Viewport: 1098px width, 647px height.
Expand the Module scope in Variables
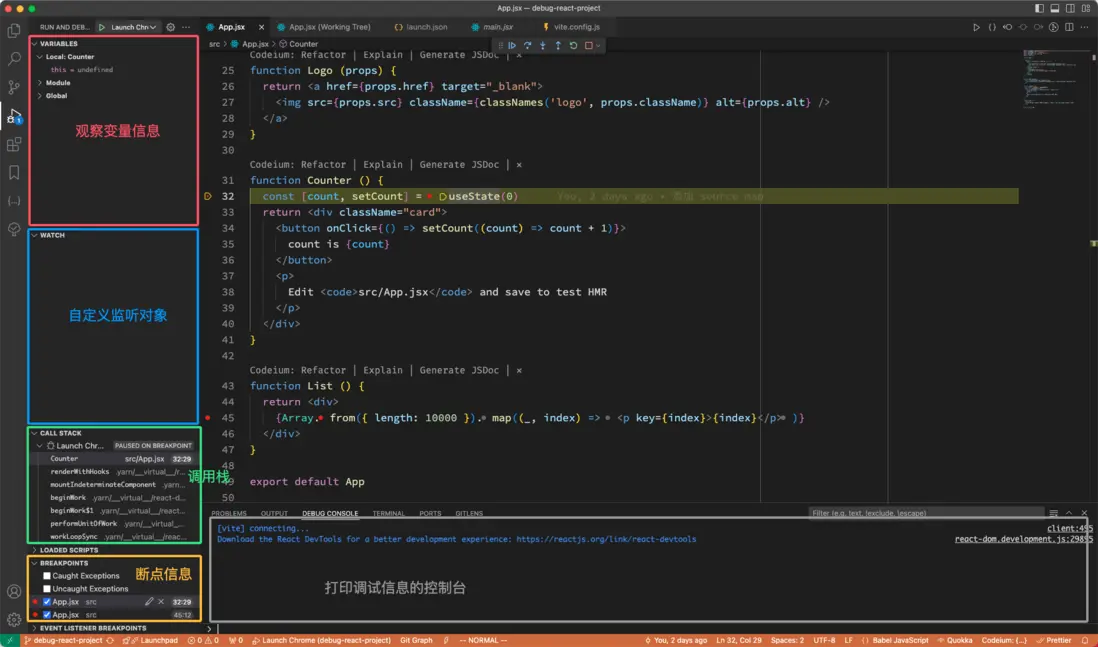click(58, 83)
